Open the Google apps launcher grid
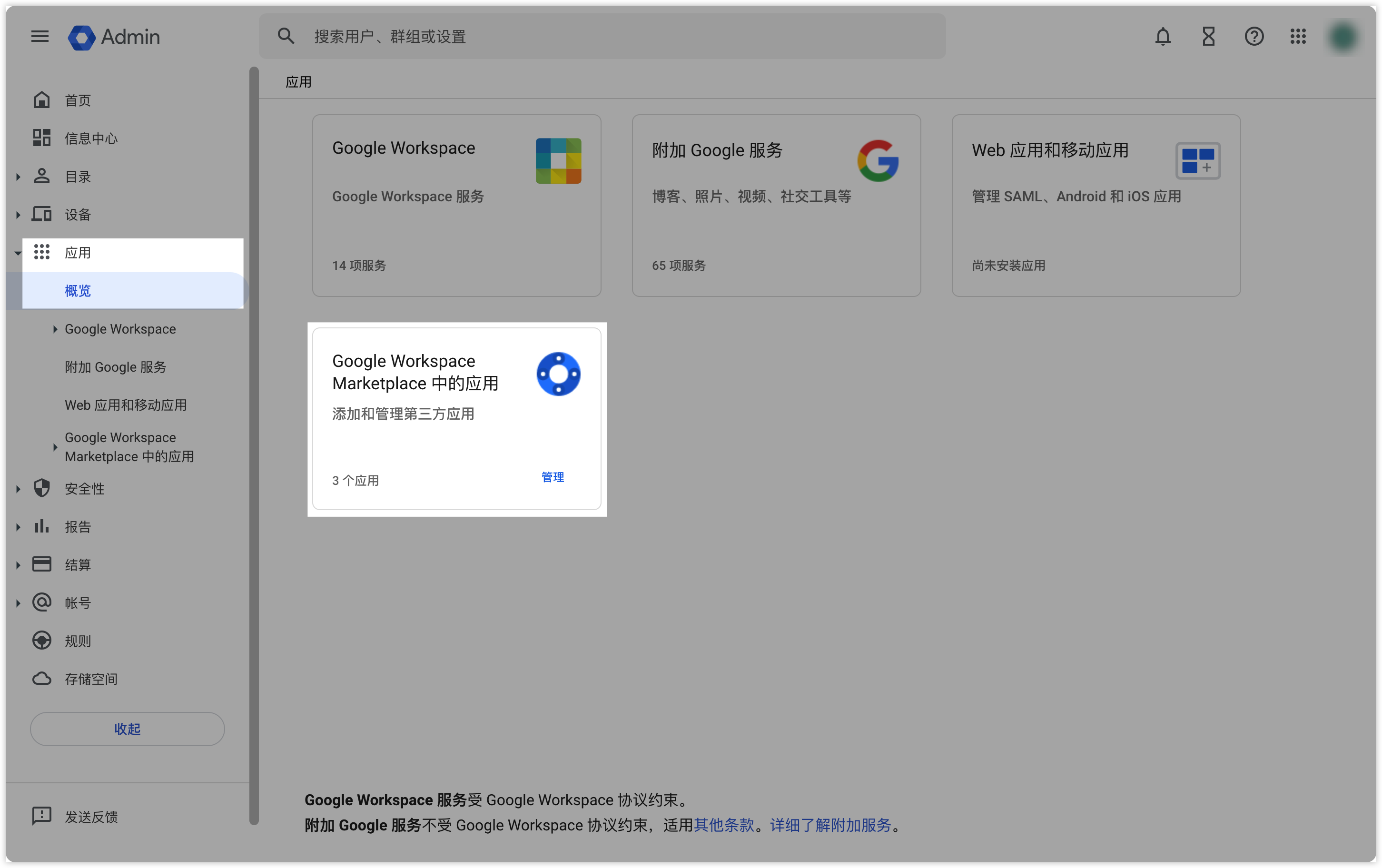The image size is (1382, 868). 1298,36
